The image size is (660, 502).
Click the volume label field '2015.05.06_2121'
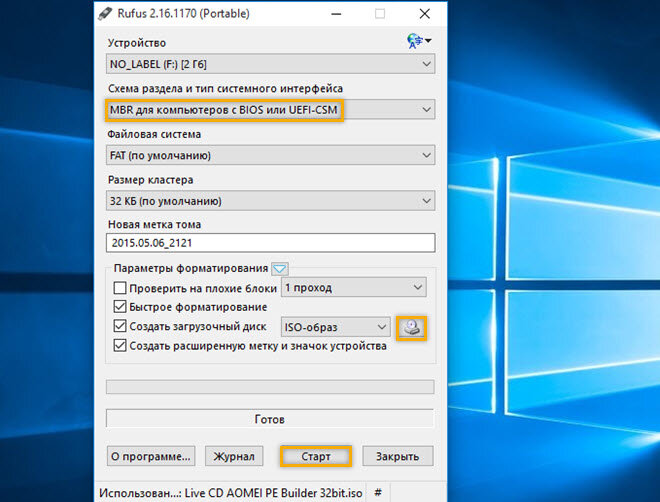coord(270,243)
